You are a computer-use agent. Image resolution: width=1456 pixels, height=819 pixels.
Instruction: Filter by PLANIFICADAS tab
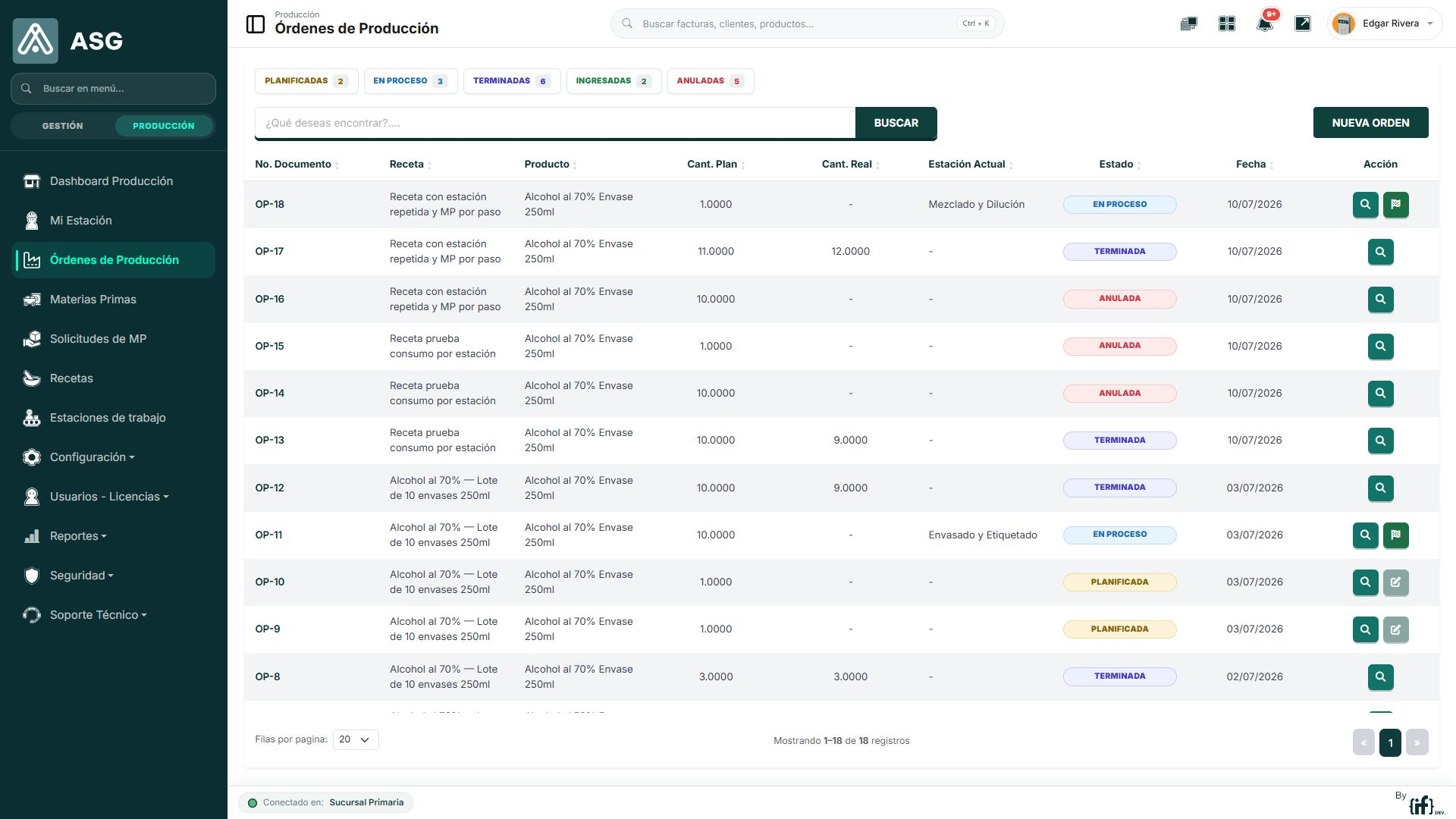point(306,81)
